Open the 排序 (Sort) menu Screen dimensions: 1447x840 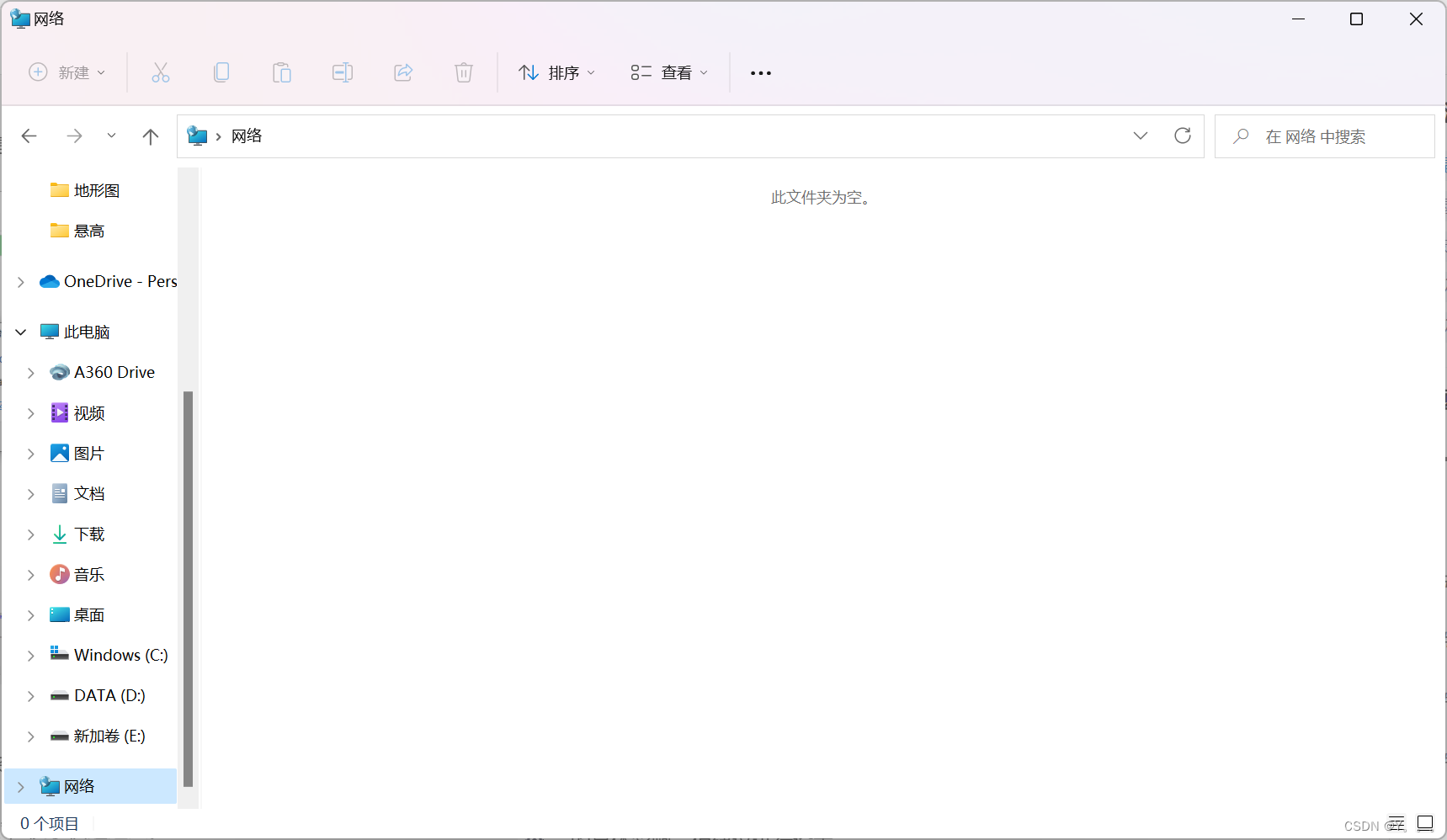[557, 72]
